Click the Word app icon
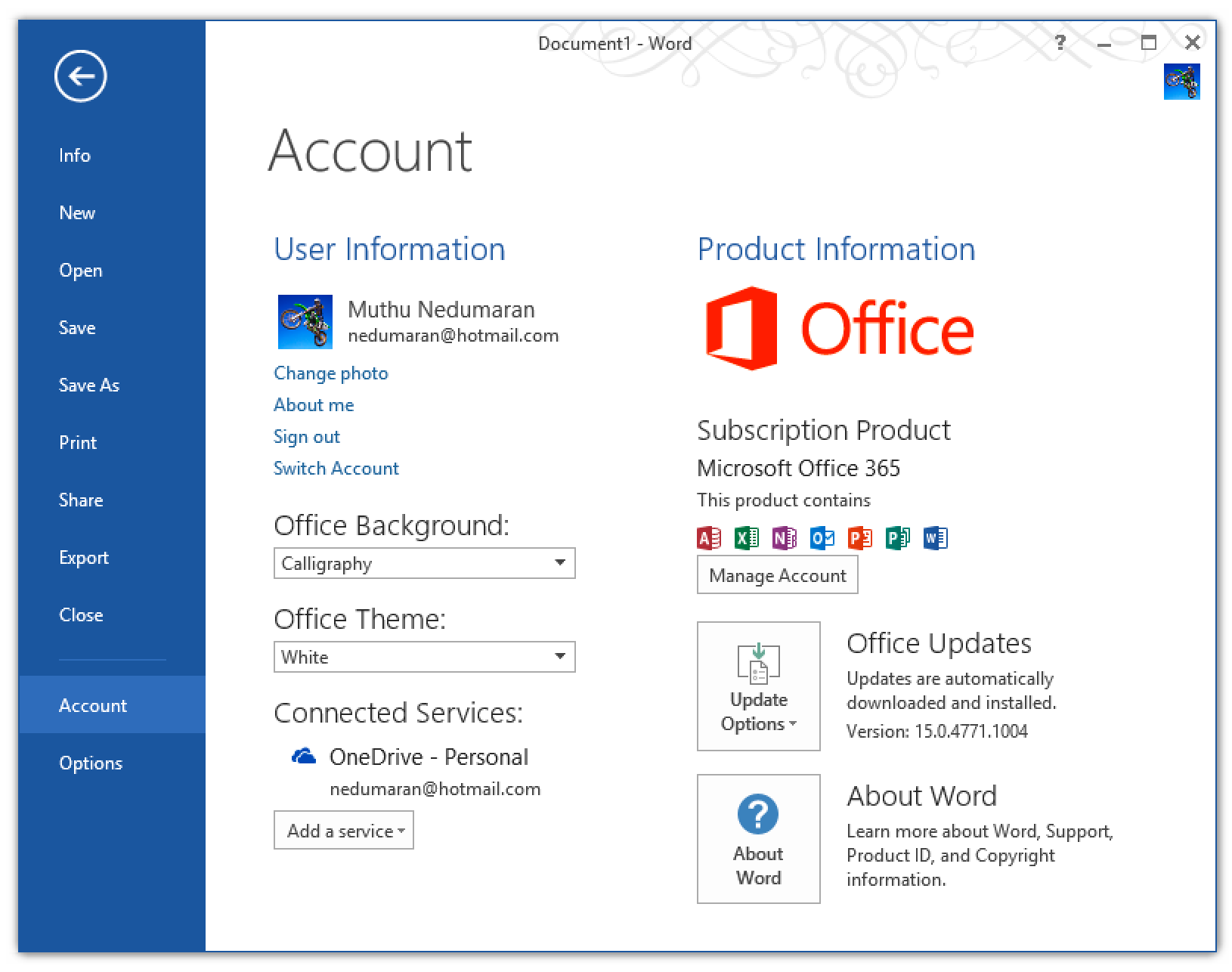Viewport: 1232px width, 972px height. click(936, 537)
